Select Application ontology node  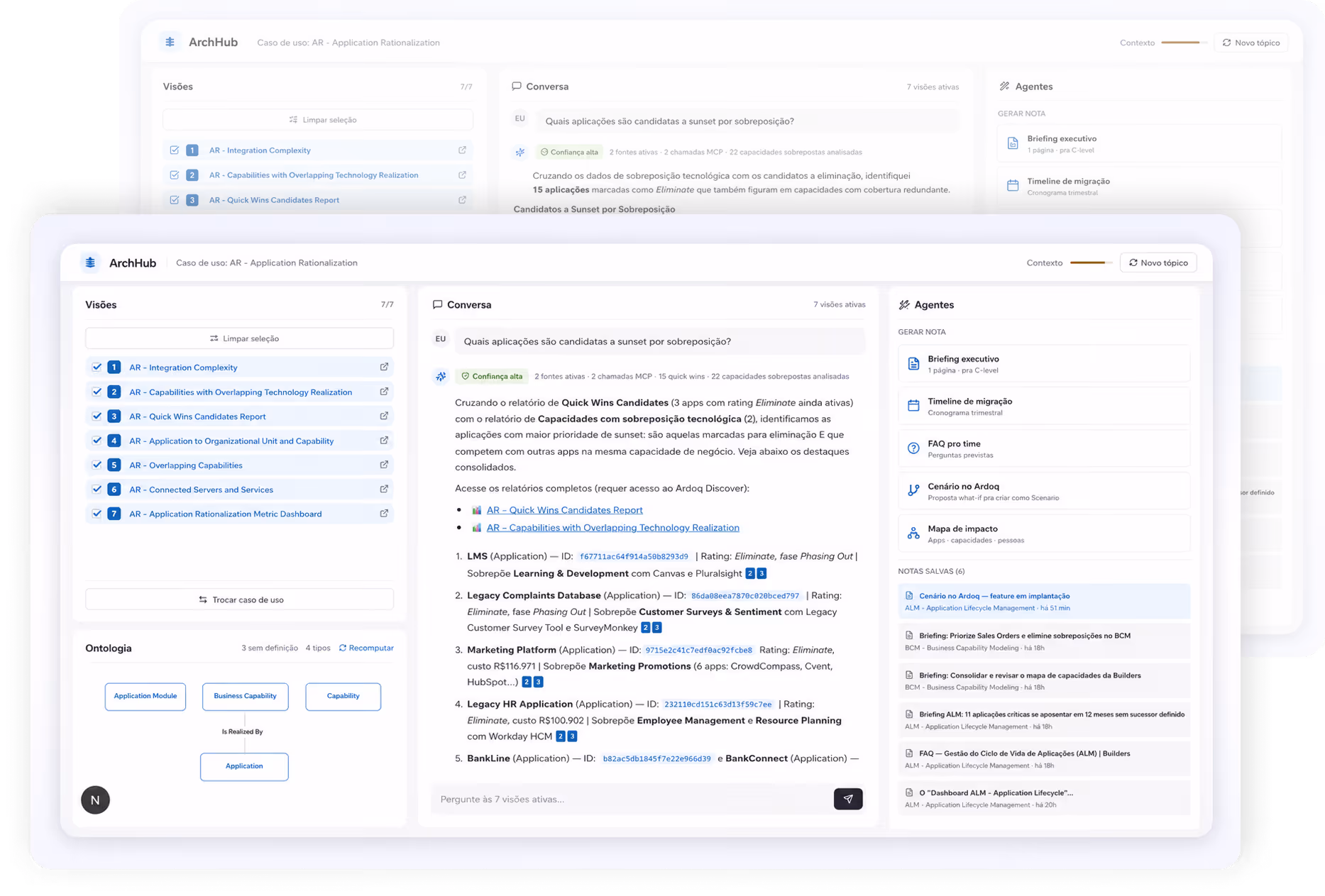point(244,766)
